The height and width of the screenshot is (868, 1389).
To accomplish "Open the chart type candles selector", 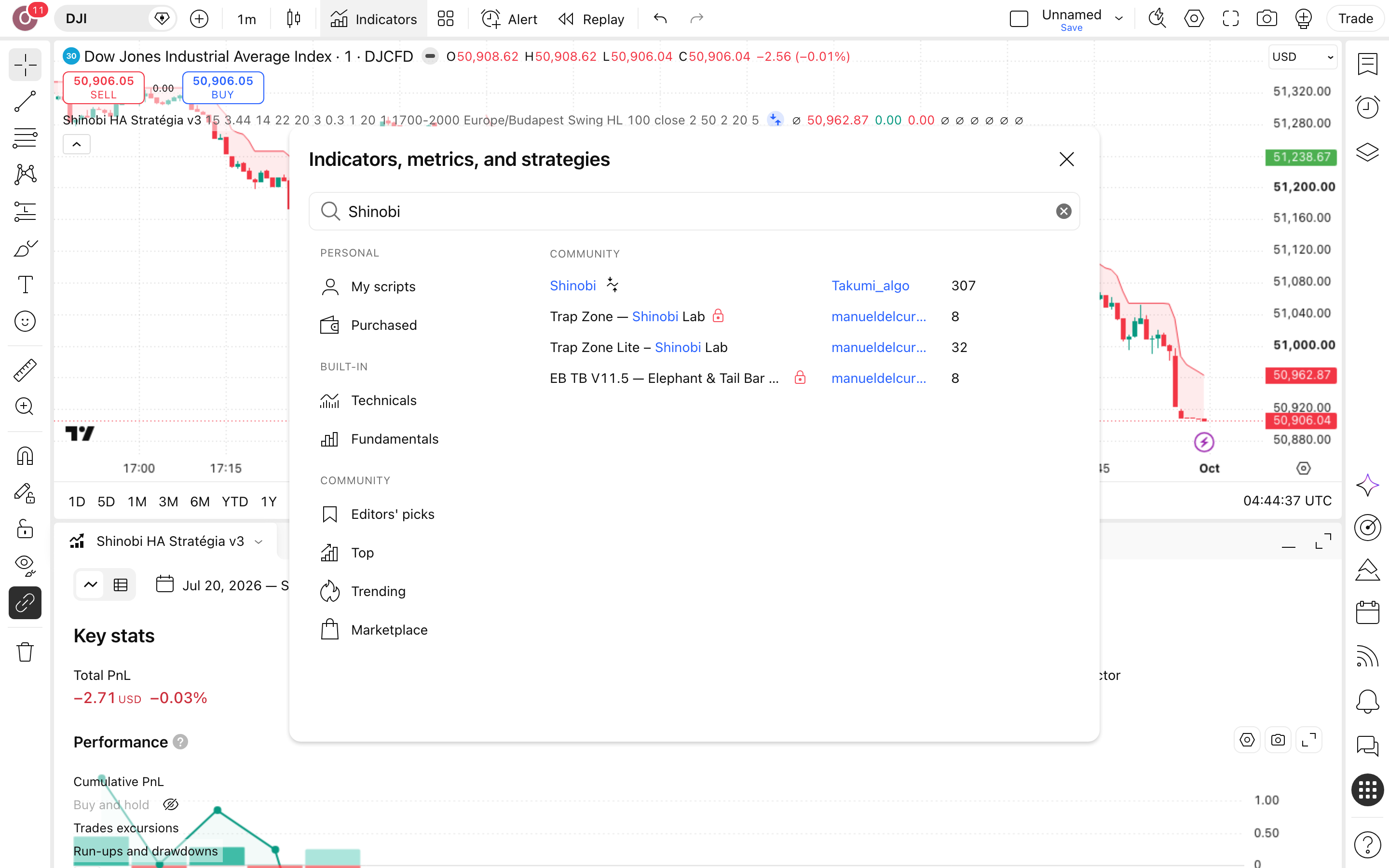I will [293, 19].
